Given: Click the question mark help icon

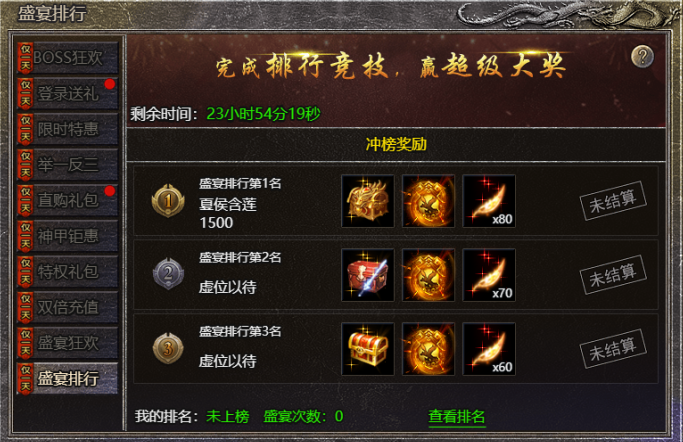Looking at the screenshot, I should coord(642,57).
